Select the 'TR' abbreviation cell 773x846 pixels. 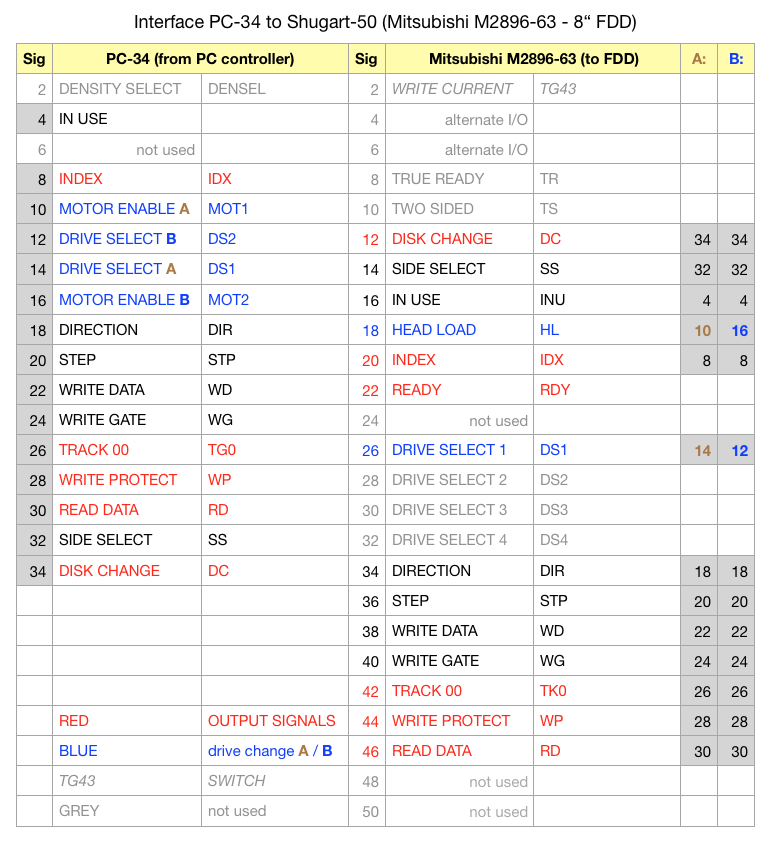tap(606, 179)
